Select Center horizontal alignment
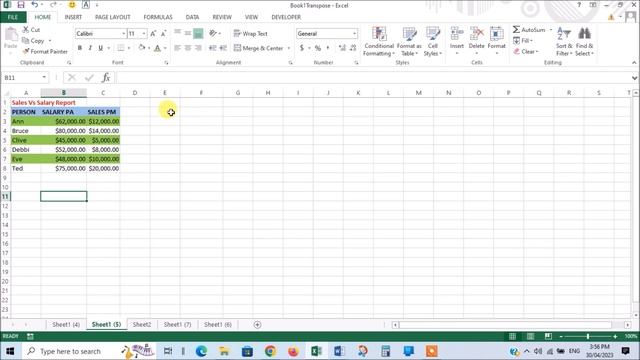 [188, 48]
